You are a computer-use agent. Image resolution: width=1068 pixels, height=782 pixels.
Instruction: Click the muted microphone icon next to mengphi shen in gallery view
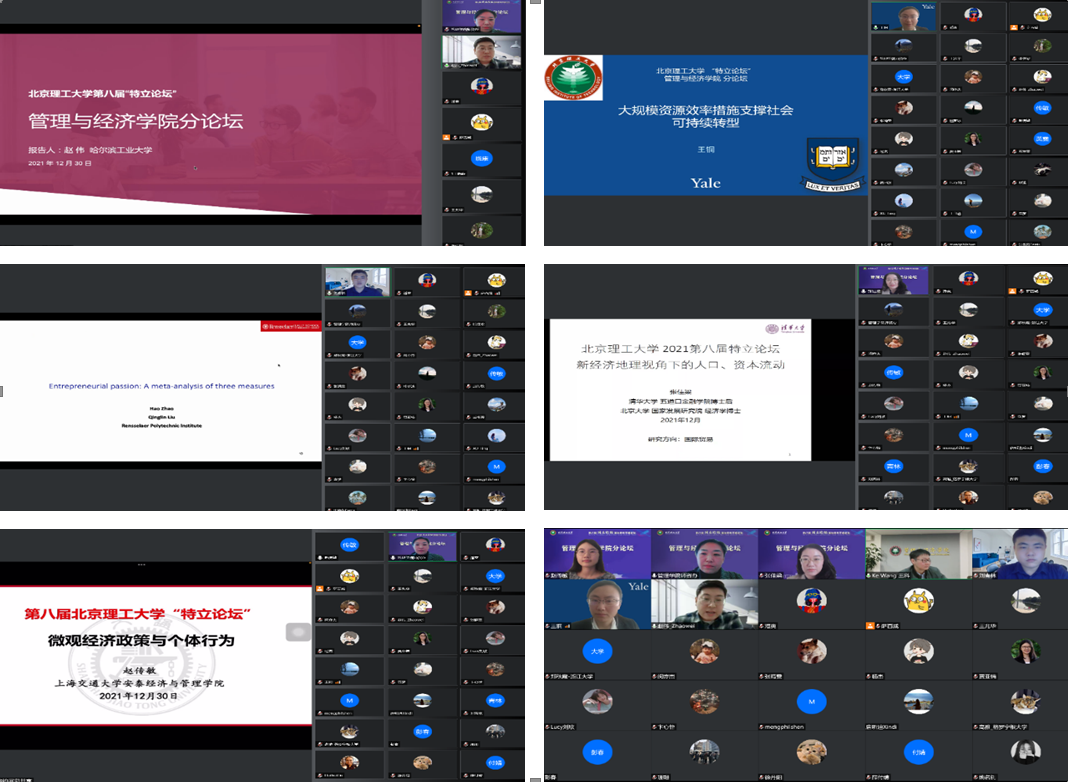(762, 729)
